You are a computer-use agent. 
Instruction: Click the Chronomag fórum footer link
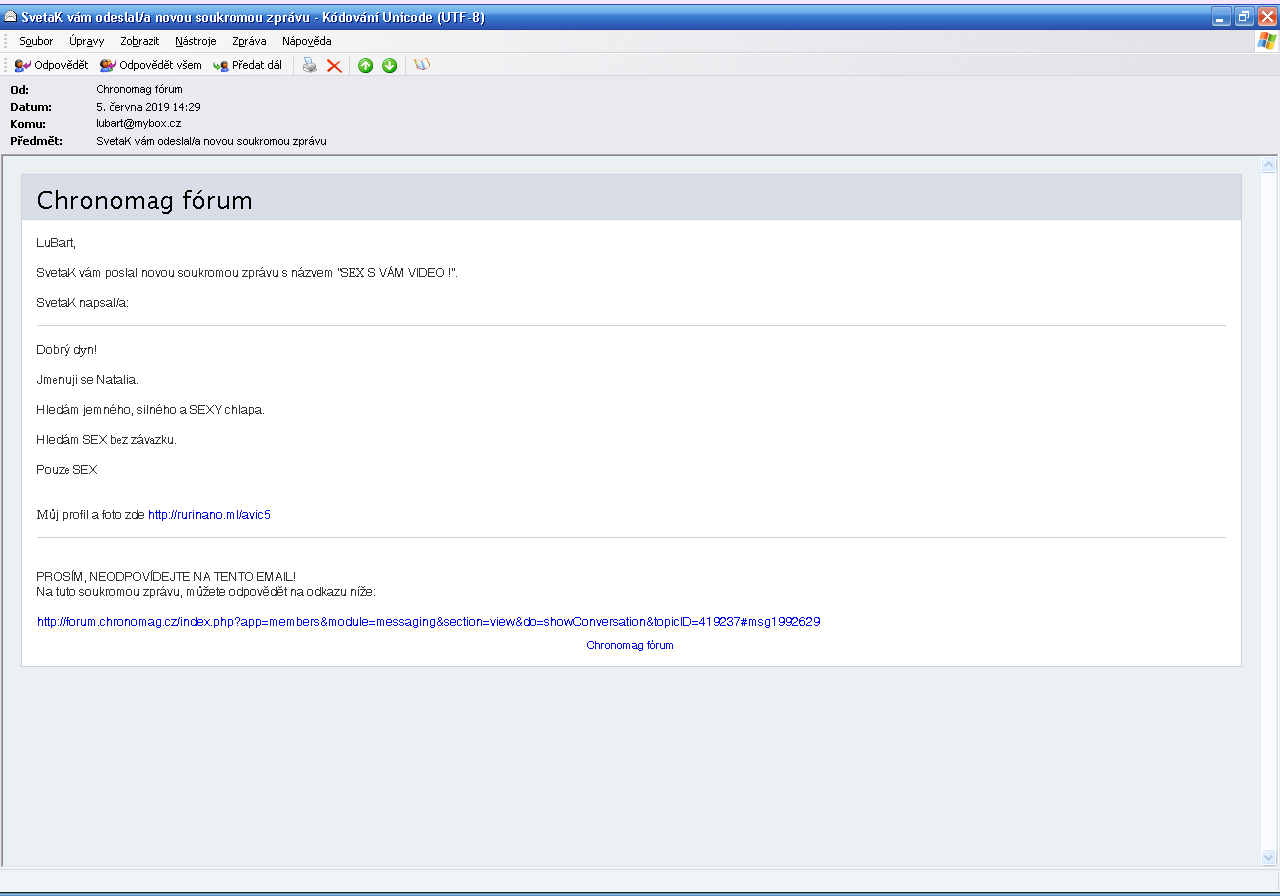pyautogui.click(x=630, y=646)
